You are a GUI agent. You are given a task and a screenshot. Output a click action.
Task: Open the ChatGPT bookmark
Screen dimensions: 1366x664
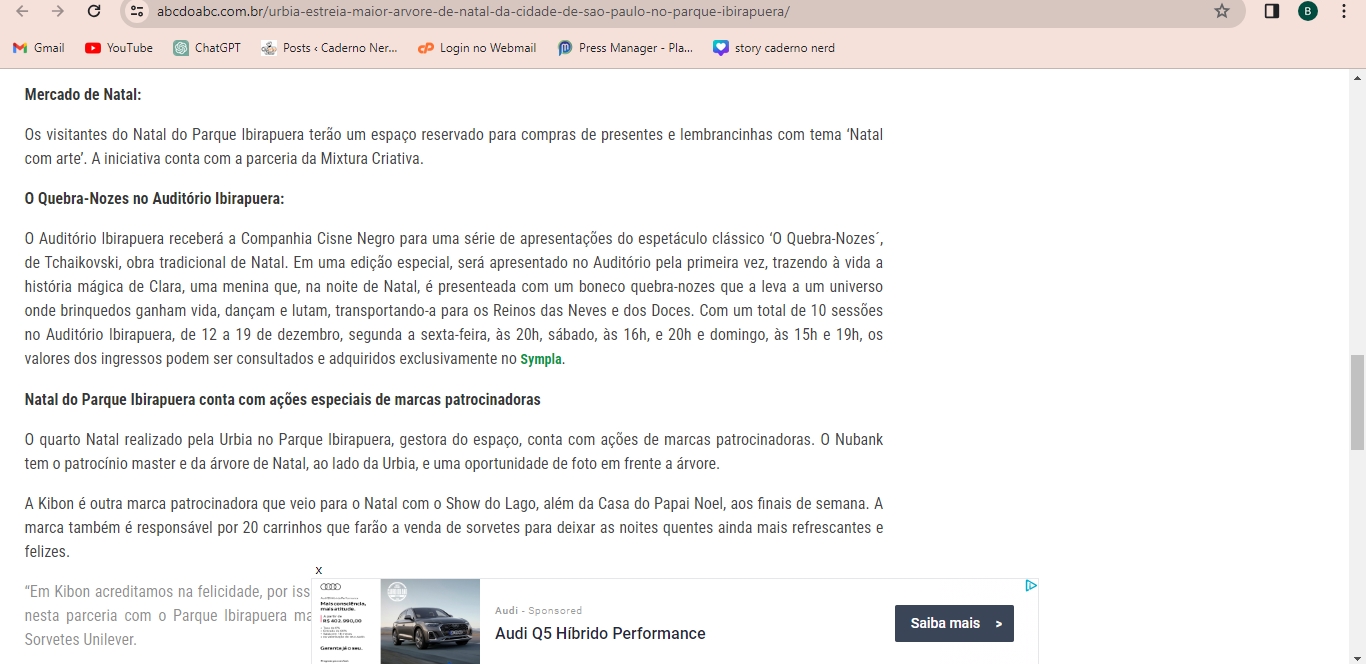pos(207,48)
